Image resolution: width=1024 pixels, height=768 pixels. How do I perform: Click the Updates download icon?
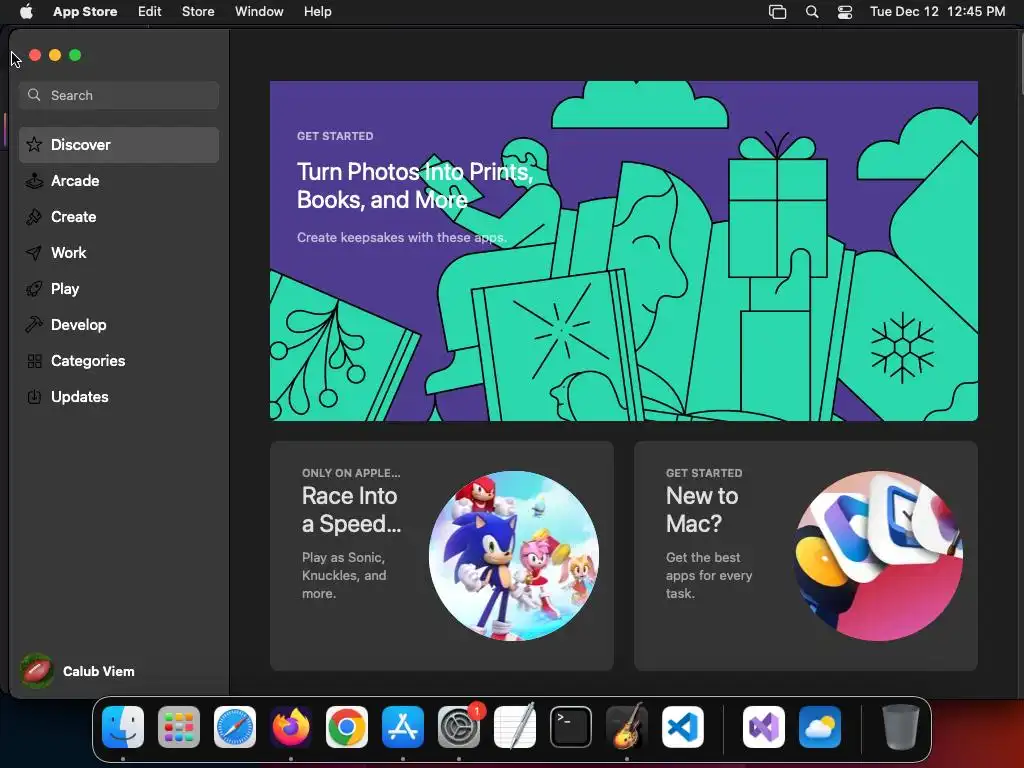click(x=34, y=396)
